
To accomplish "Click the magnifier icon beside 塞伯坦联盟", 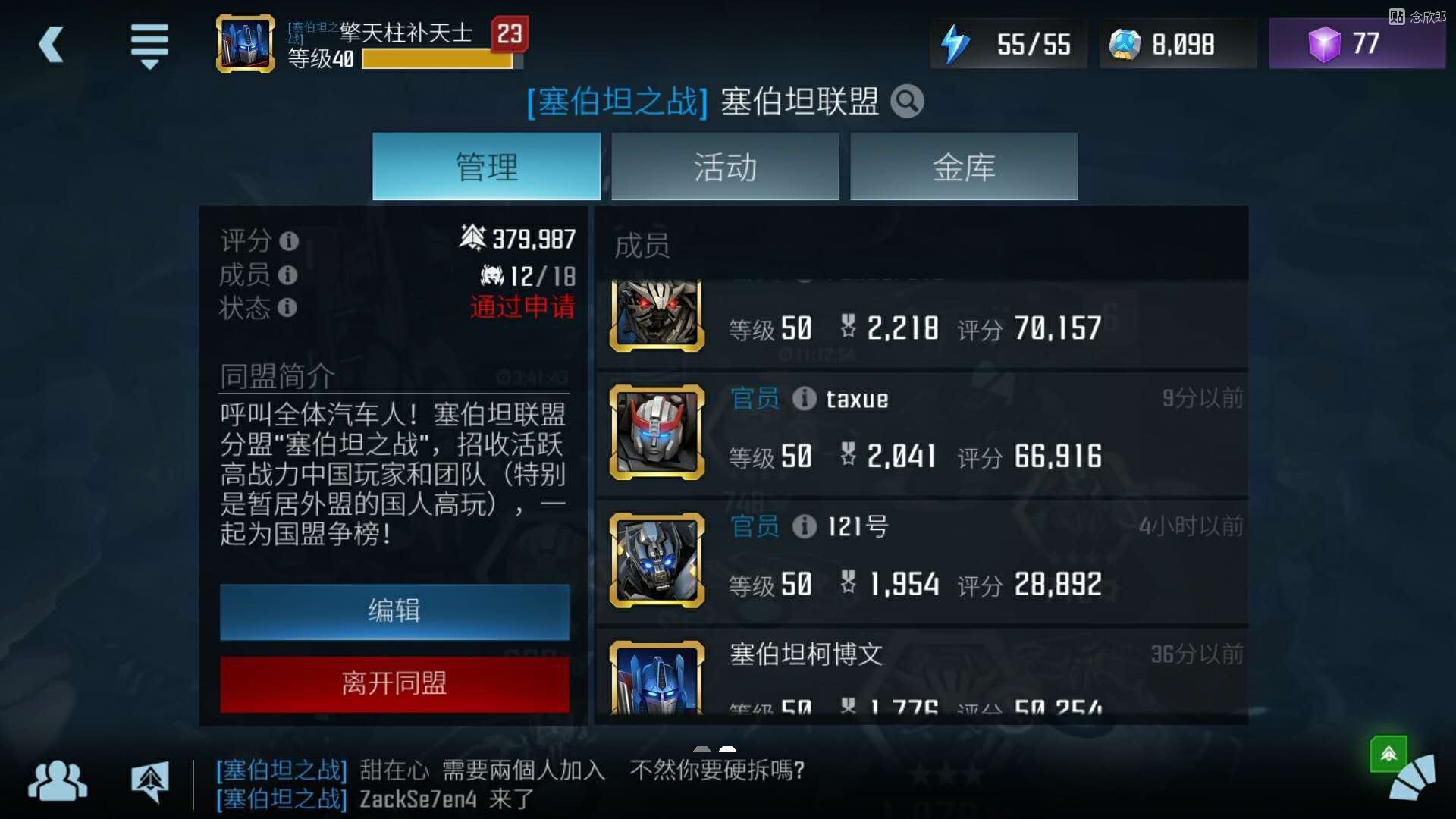I will (x=907, y=101).
